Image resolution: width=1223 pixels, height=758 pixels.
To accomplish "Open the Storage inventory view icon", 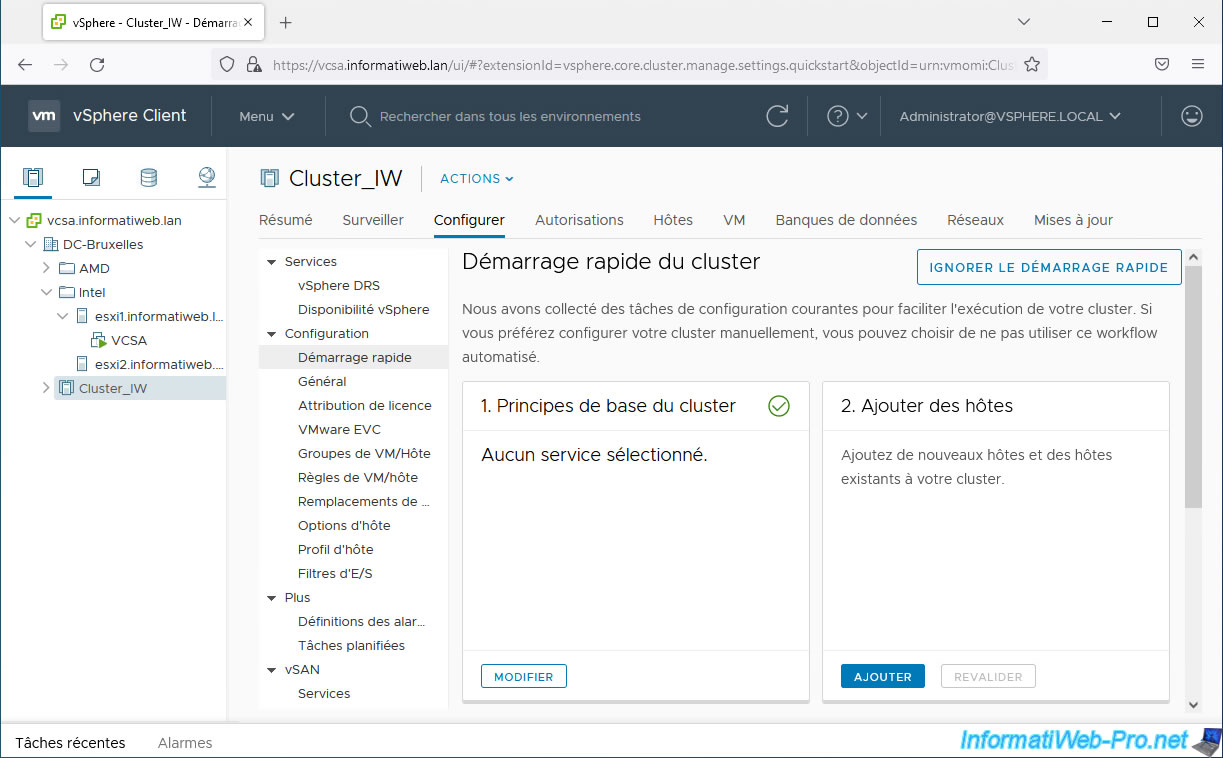I will coord(148,178).
